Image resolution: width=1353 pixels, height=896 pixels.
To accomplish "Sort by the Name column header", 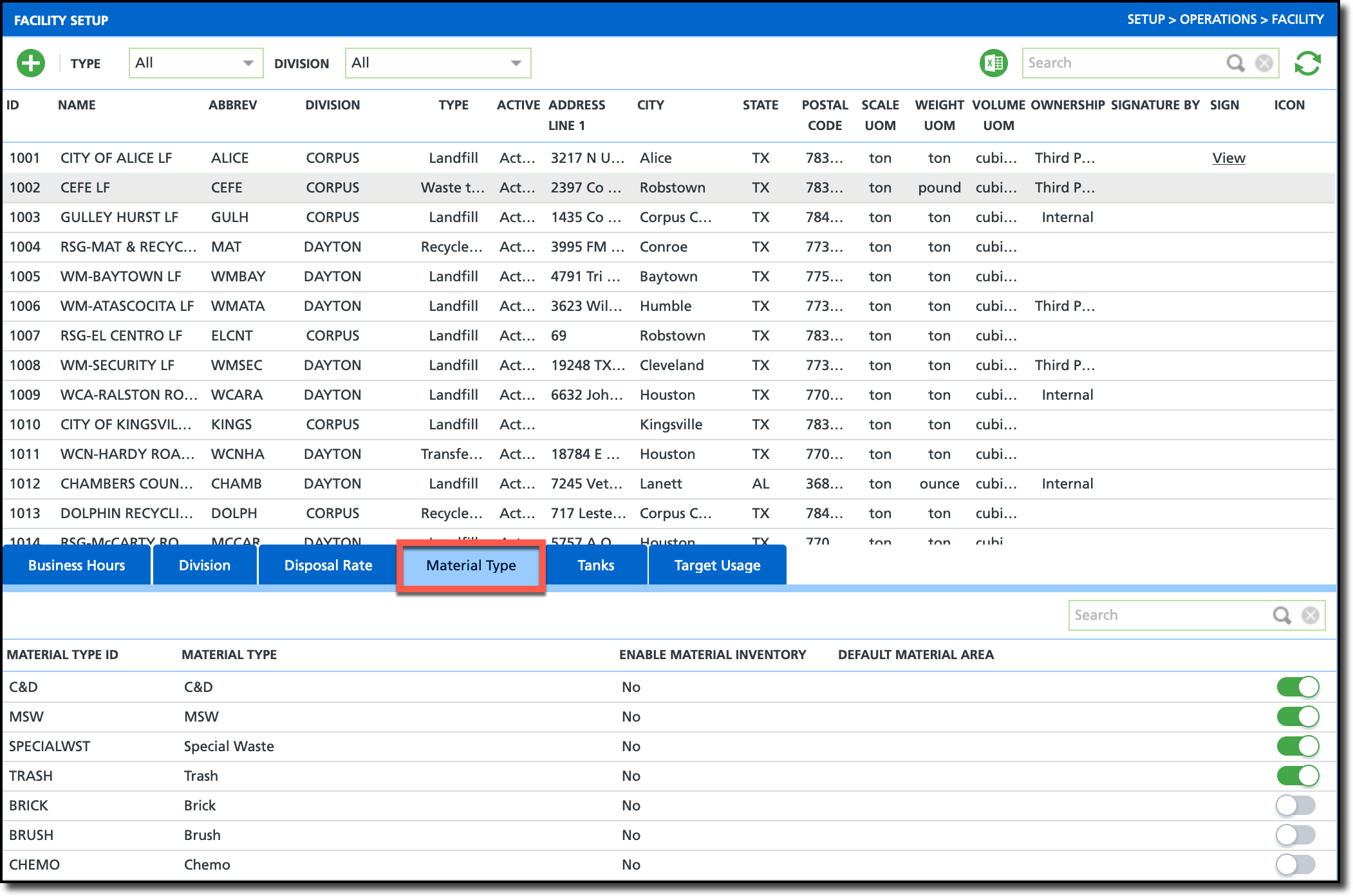I will coord(77,105).
